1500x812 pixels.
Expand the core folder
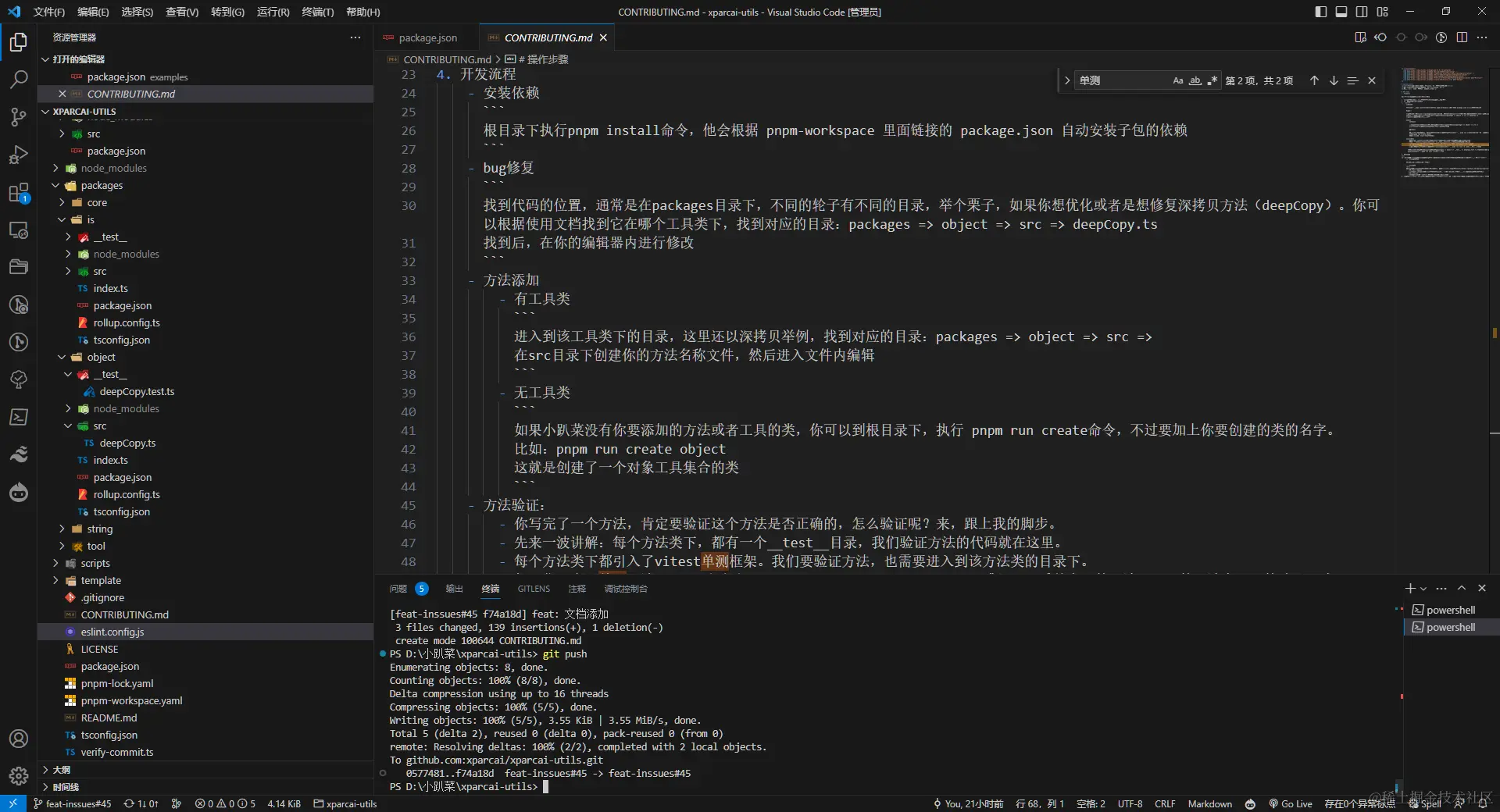point(97,202)
